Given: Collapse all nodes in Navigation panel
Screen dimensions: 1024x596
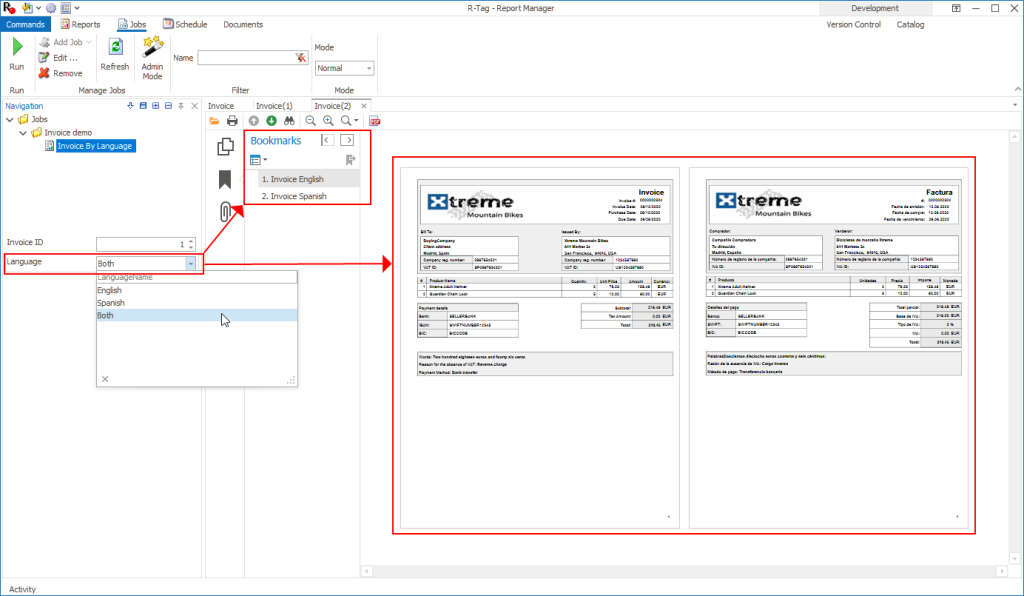Looking at the screenshot, I should [168, 106].
